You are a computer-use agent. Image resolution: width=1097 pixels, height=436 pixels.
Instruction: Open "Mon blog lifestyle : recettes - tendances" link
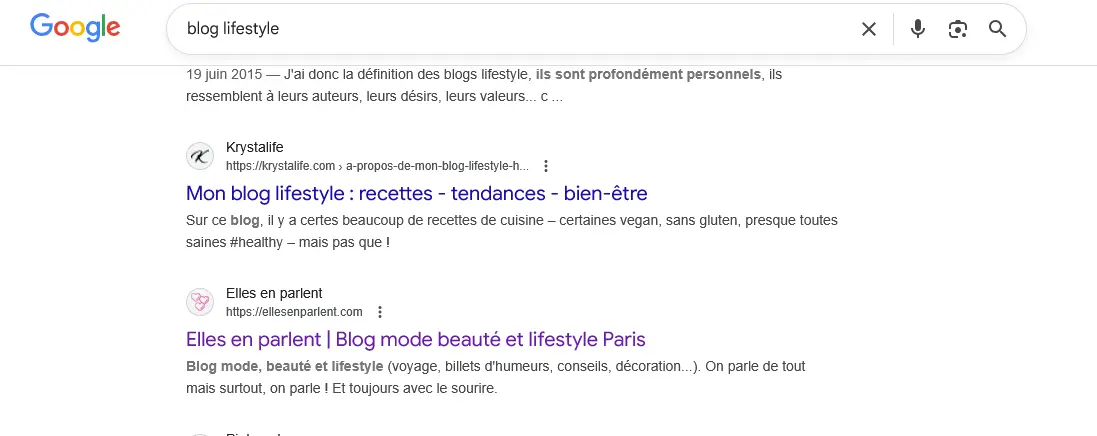point(417,193)
